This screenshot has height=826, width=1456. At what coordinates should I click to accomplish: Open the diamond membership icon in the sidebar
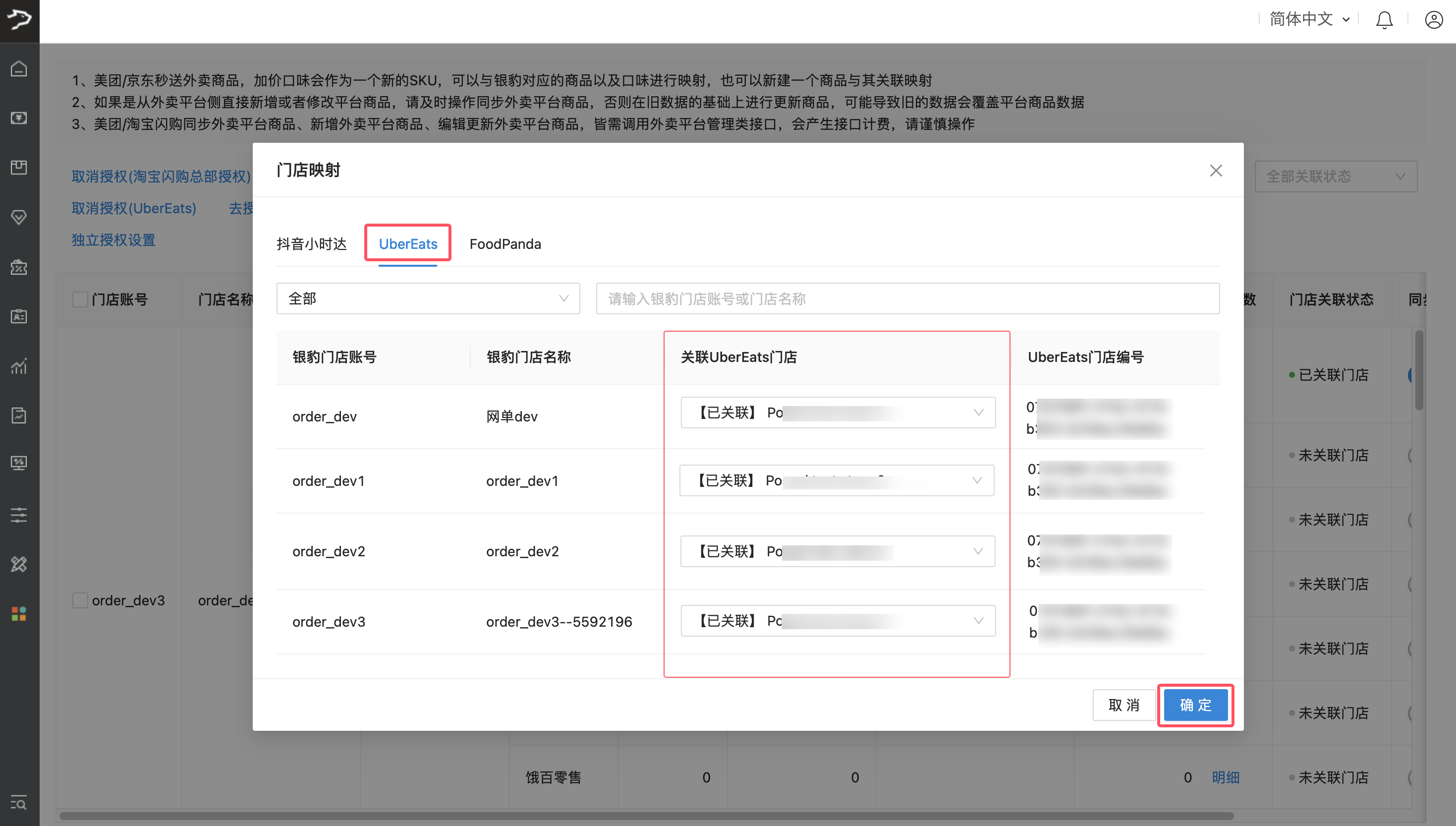click(19, 217)
